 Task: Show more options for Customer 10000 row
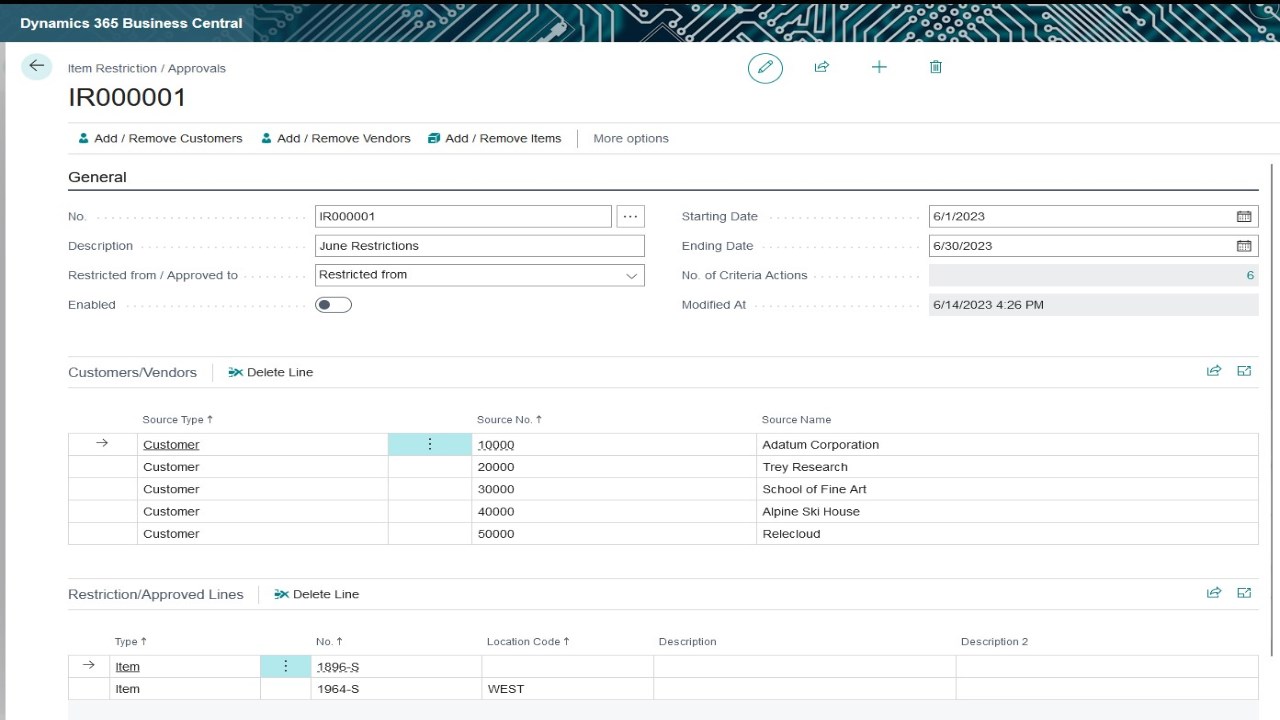[x=430, y=444]
